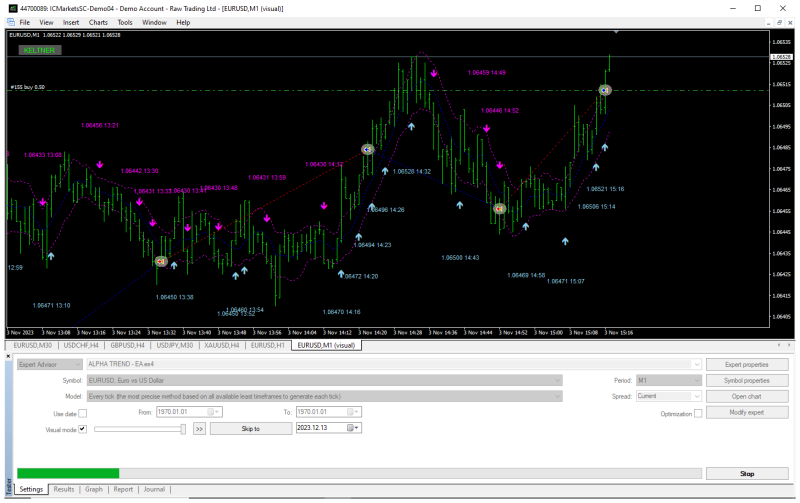Screen dimensions: 800x503
Task: Stop the running backtest
Action: pos(747,474)
